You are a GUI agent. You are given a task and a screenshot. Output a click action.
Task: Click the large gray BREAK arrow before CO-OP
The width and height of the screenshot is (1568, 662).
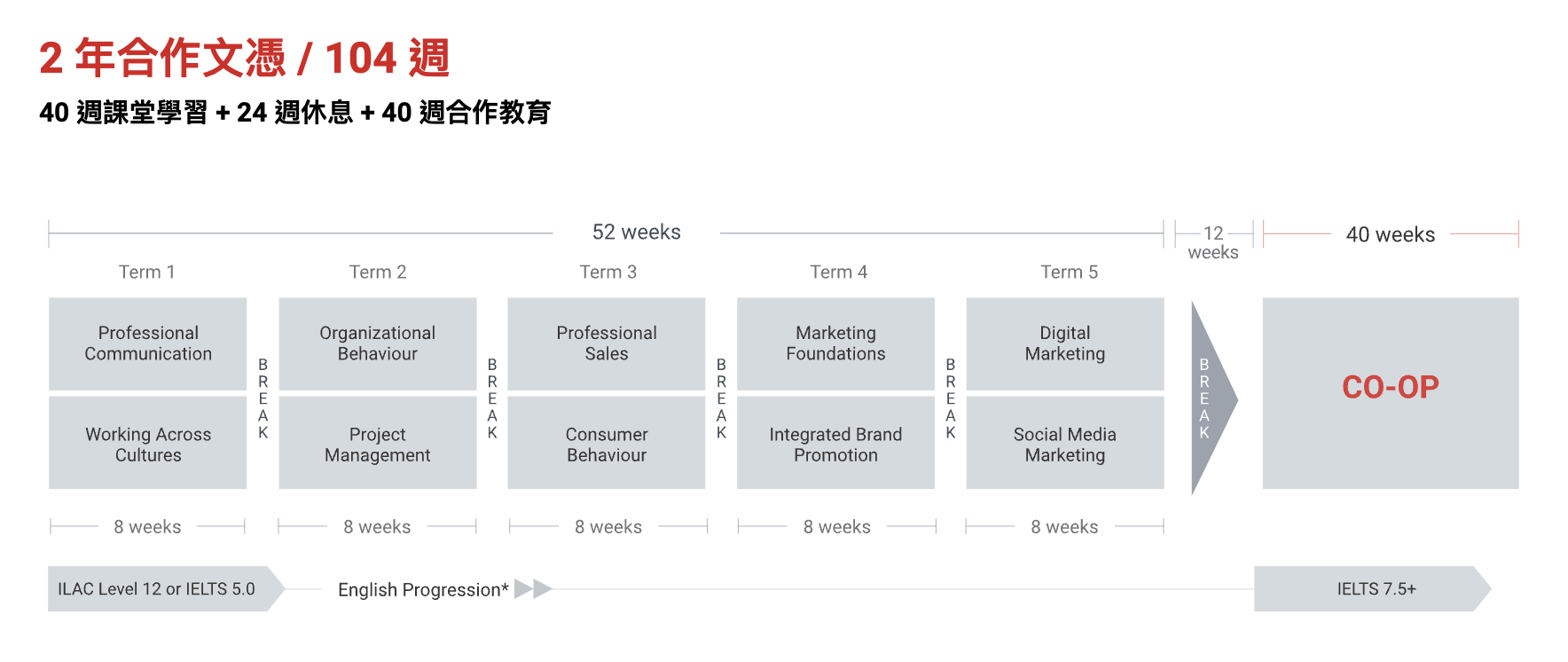pyautogui.click(x=1212, y=398)
